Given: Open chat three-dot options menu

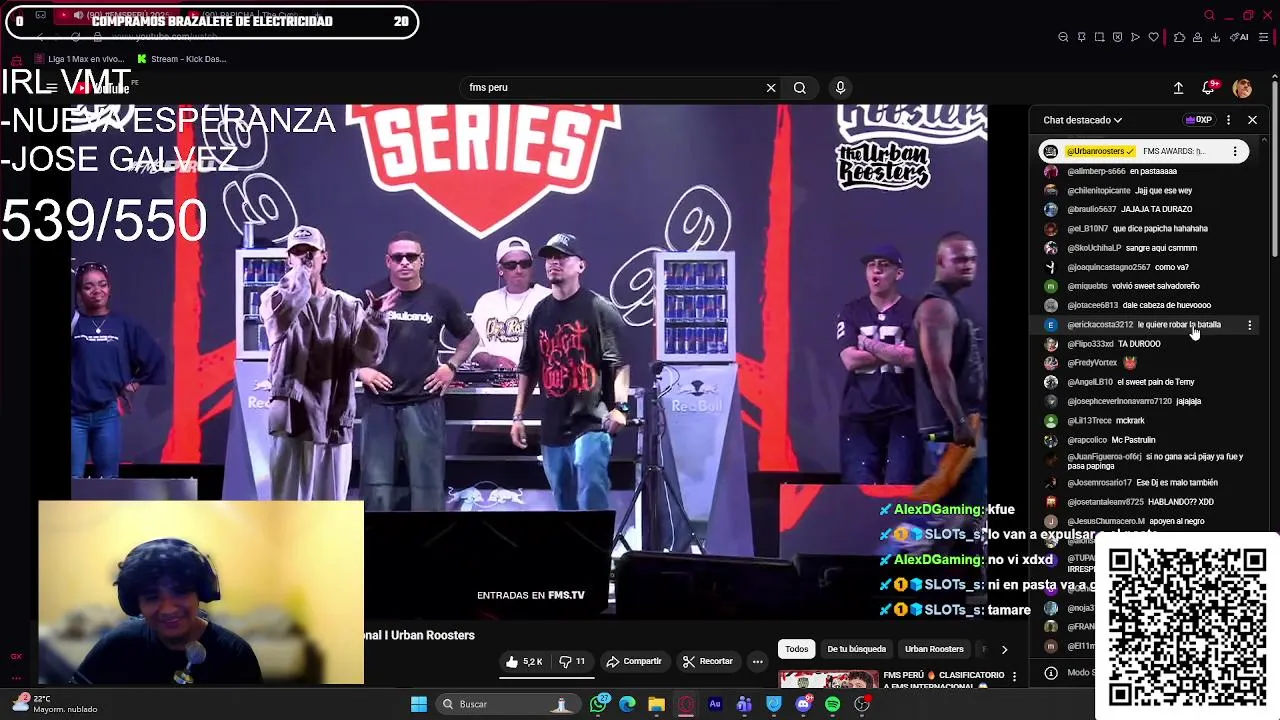Looking at the screenshot, I should (1228, 120).
